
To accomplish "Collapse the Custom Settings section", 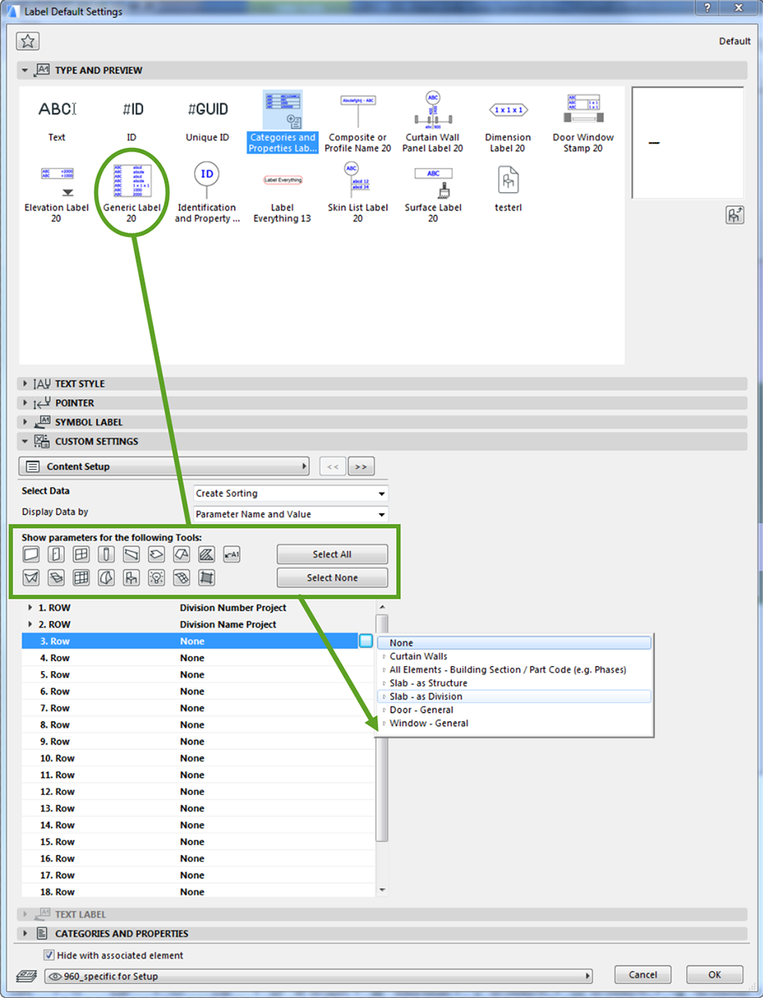I will coord(25,441).
